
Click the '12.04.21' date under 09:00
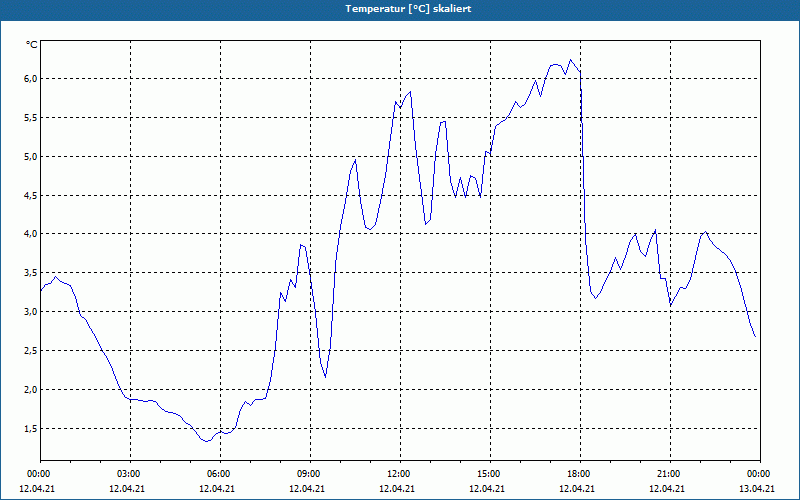pos(307,488)
